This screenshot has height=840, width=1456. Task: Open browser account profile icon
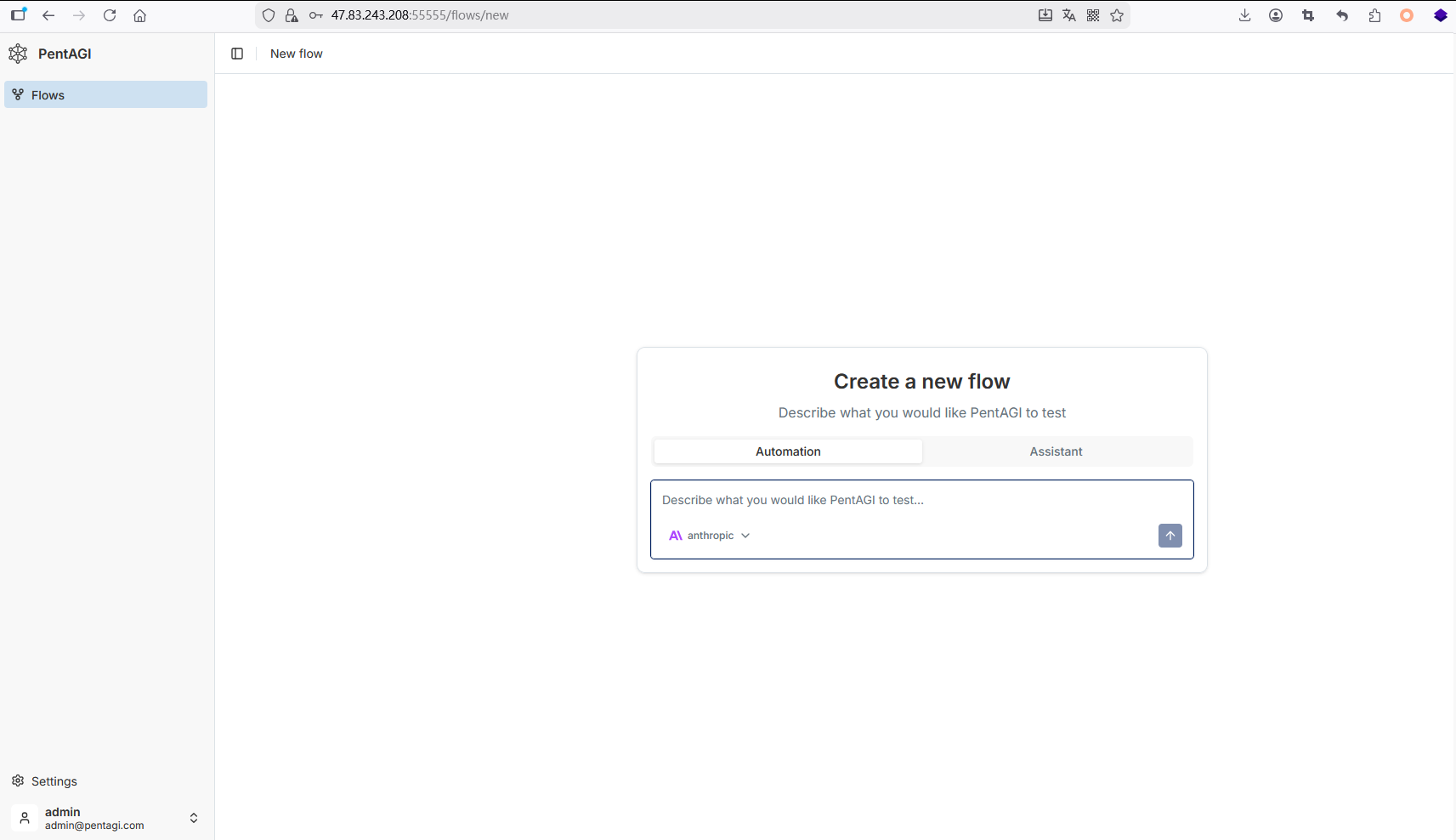click(1276, 15)
